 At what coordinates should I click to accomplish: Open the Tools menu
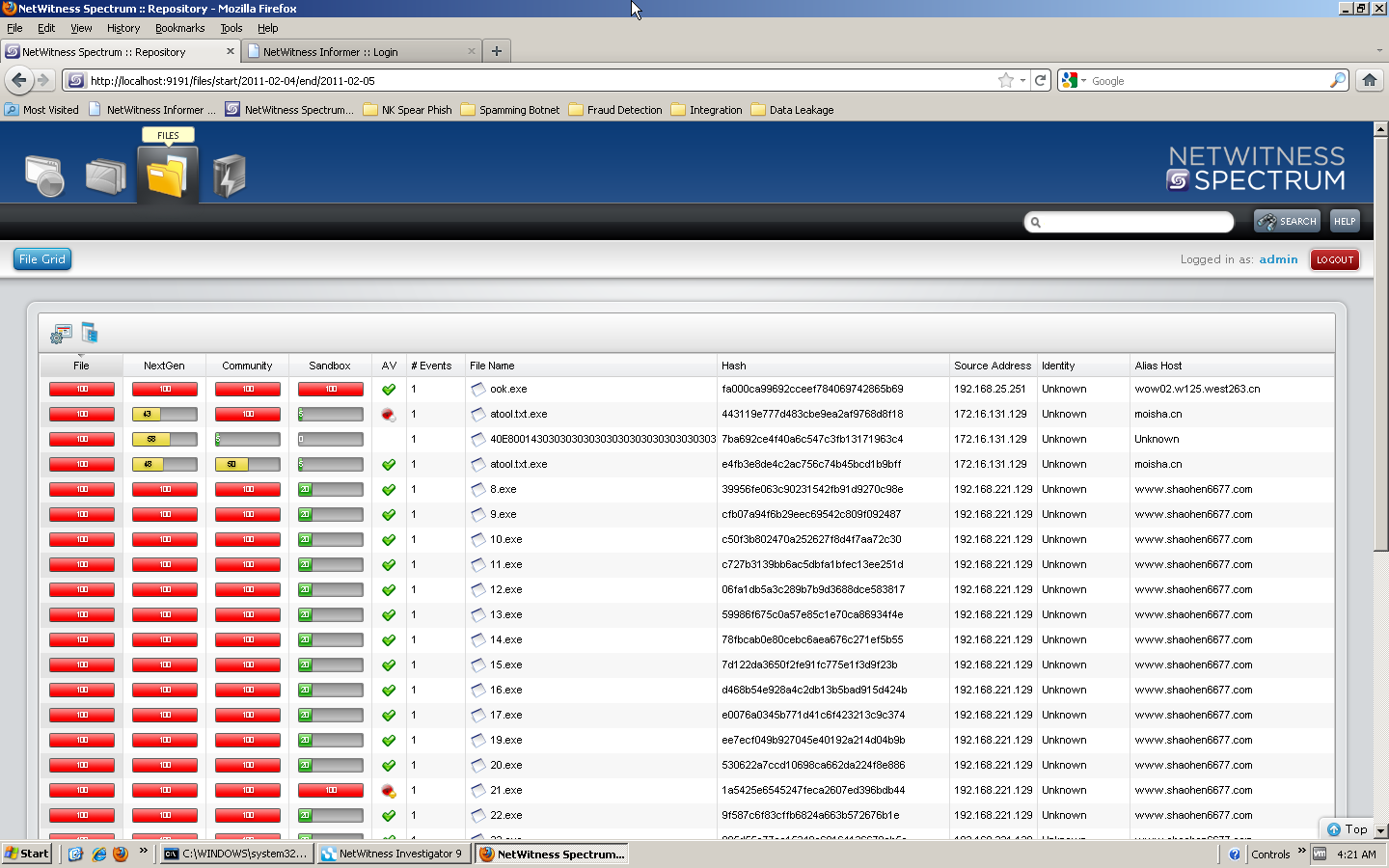(231, 28)
